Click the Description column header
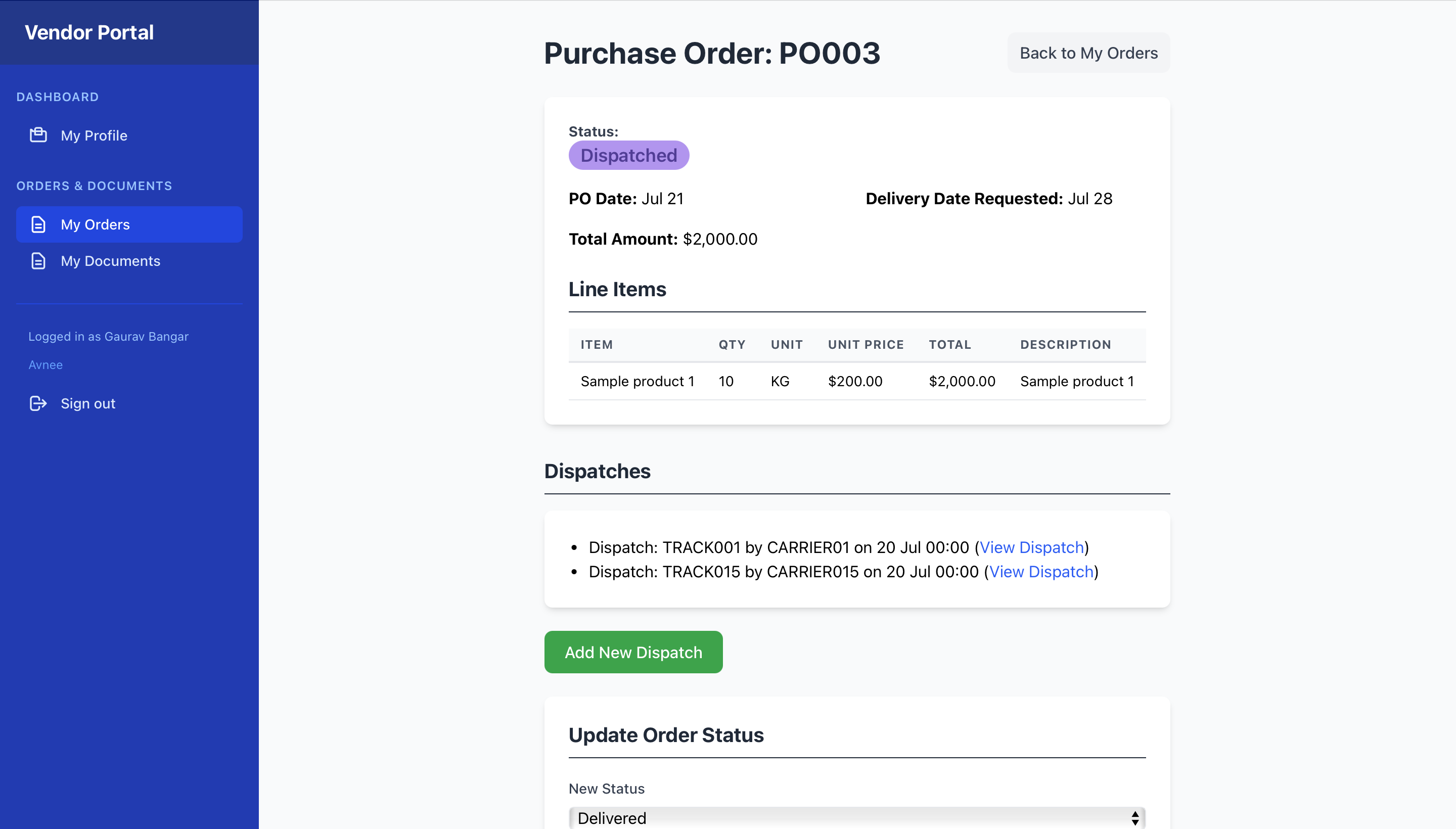This screenshot has height=829, width=1456. (x=1065, y=344)
